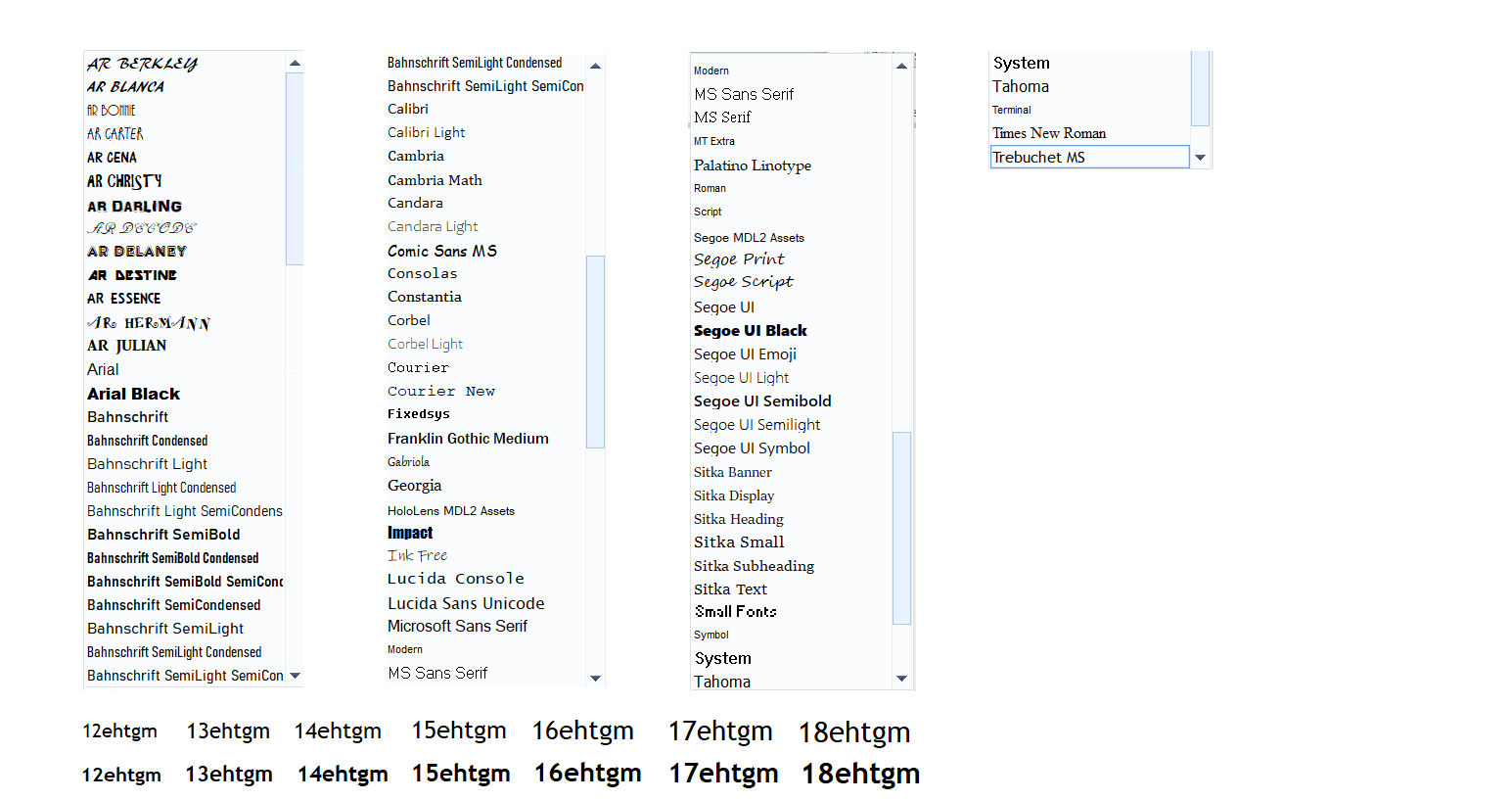Select Palatino Linotype font entry
Viewport: 1512px width, 801px height.
click(753, 165)
